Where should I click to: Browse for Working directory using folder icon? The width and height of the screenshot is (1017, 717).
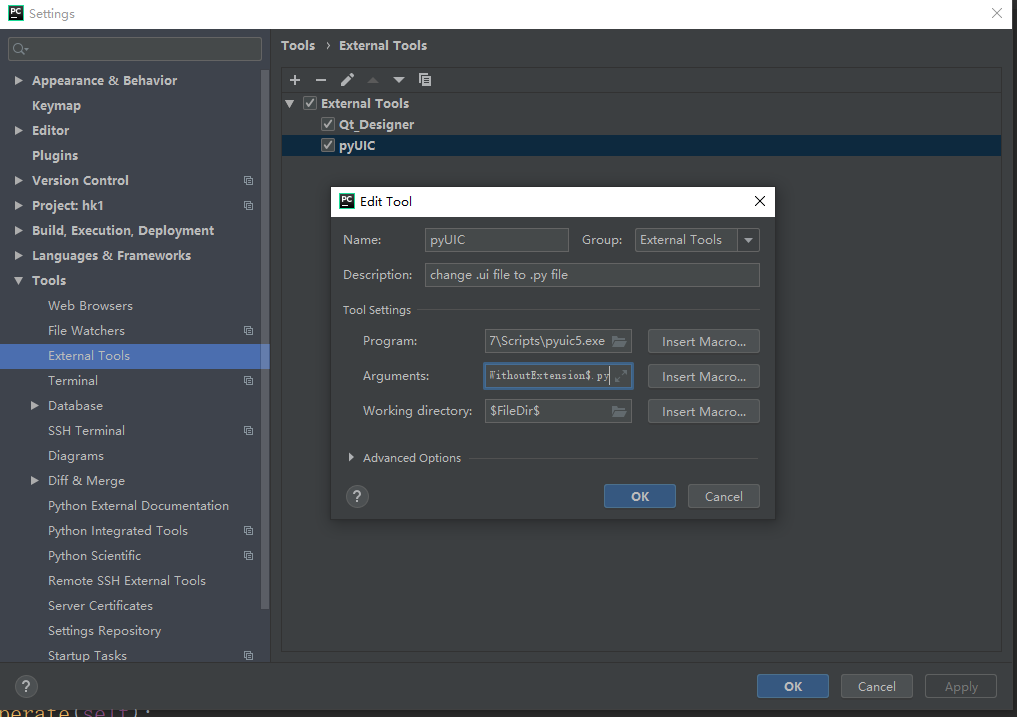[x=619, y=411]
